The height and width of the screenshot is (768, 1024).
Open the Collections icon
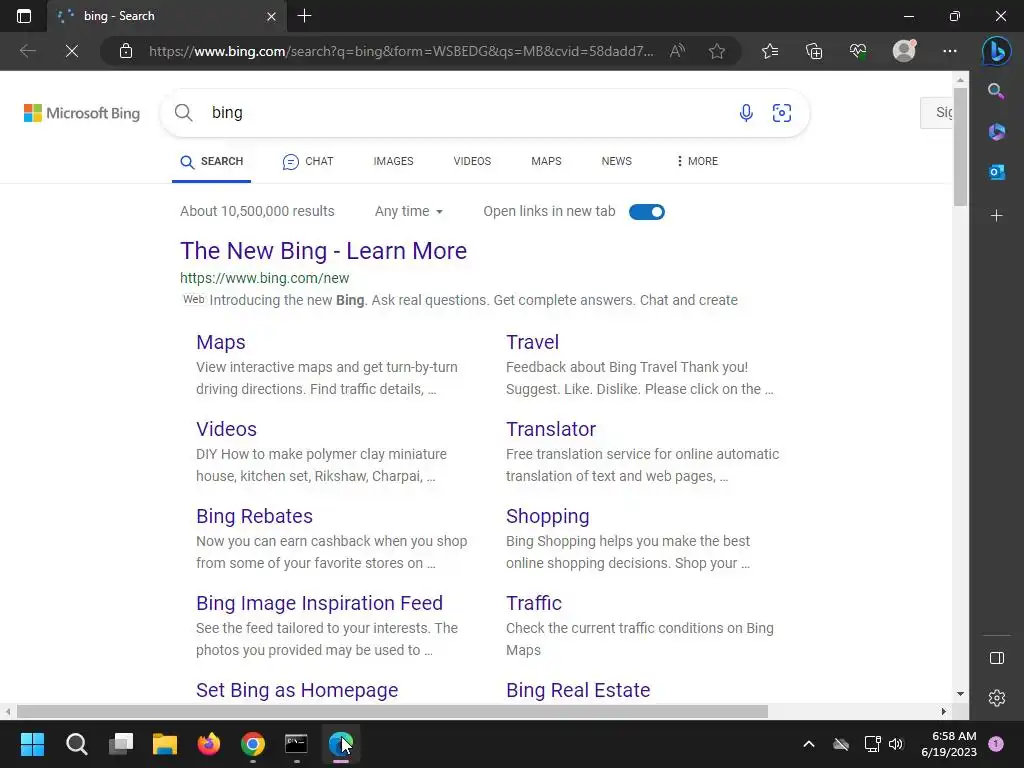tap(814, 51)
